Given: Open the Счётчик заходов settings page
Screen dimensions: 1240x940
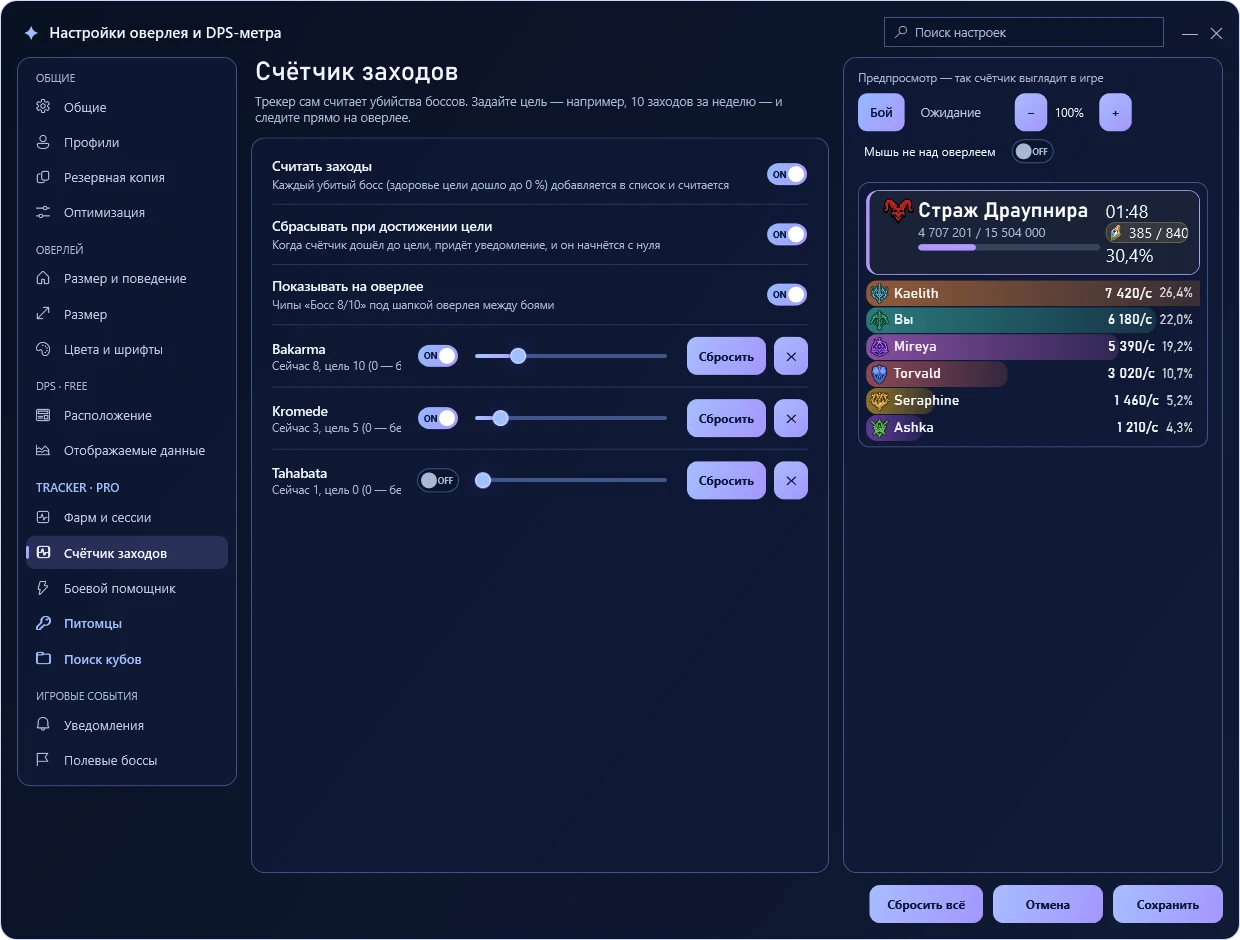Looking at the screenshot, I should tap(127, 553).
